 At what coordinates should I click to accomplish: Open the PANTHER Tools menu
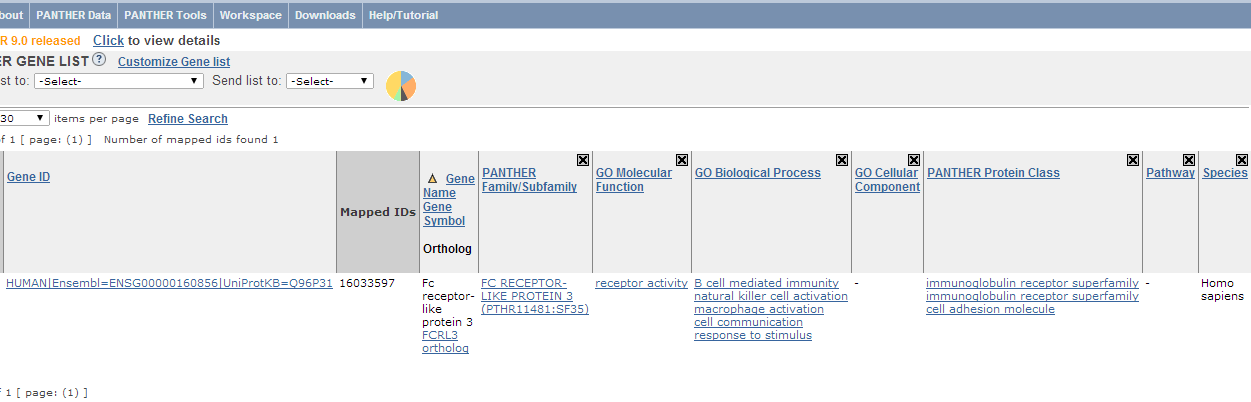coord(165,15)
